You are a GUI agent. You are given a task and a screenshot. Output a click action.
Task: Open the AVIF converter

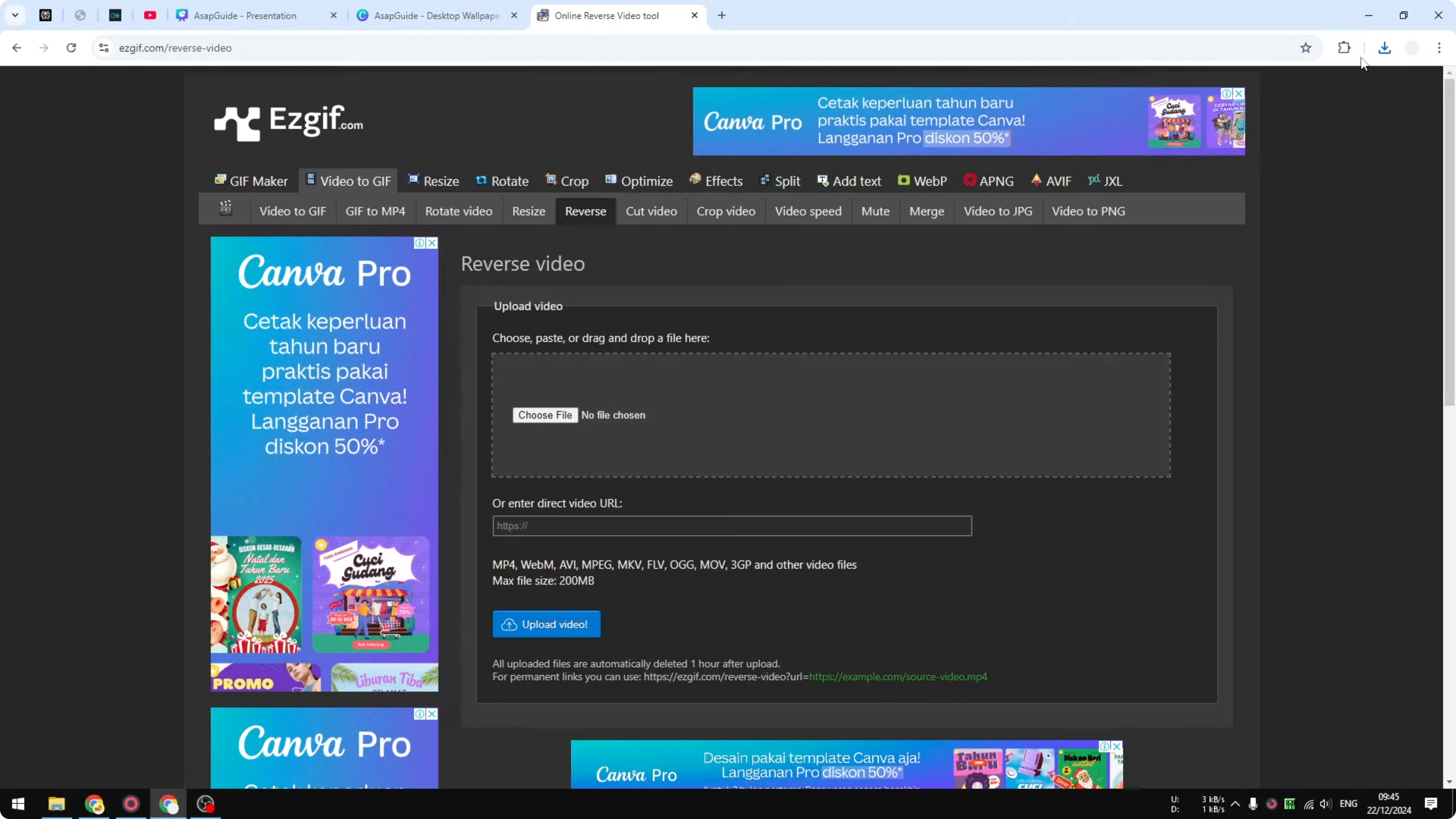pyautogui.click(x=1051, y=180)
